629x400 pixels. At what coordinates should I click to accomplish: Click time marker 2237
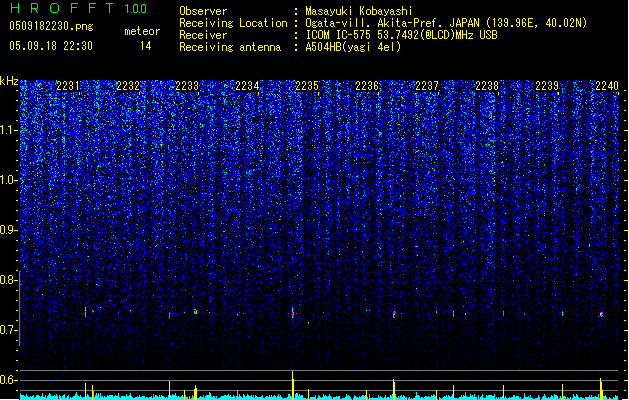tap(427, 86)
